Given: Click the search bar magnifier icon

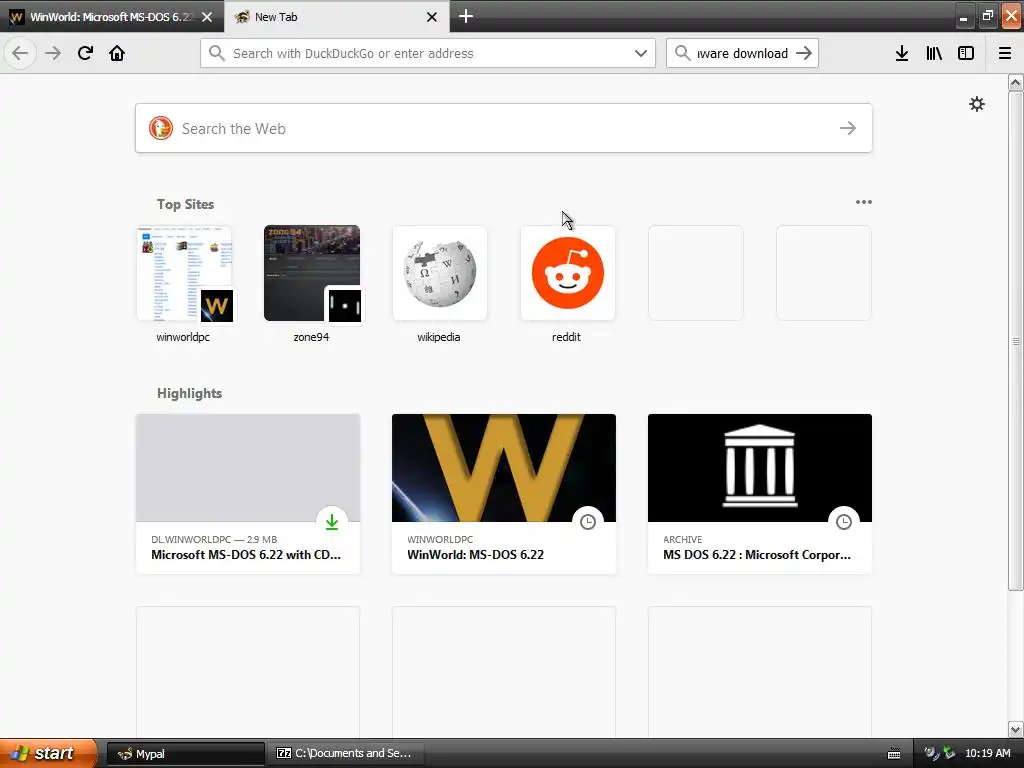Looking at the screenshot, I should click(682, 53).
